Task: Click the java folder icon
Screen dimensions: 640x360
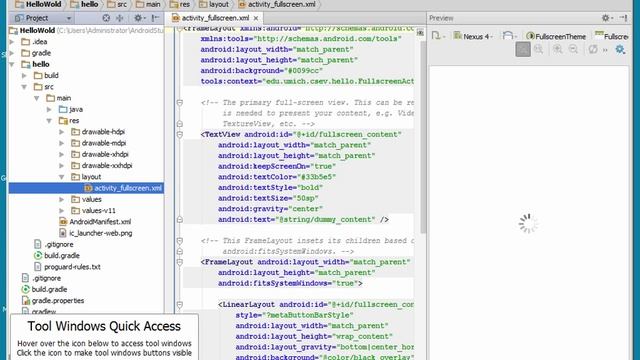Action: [x=63, y=109]
